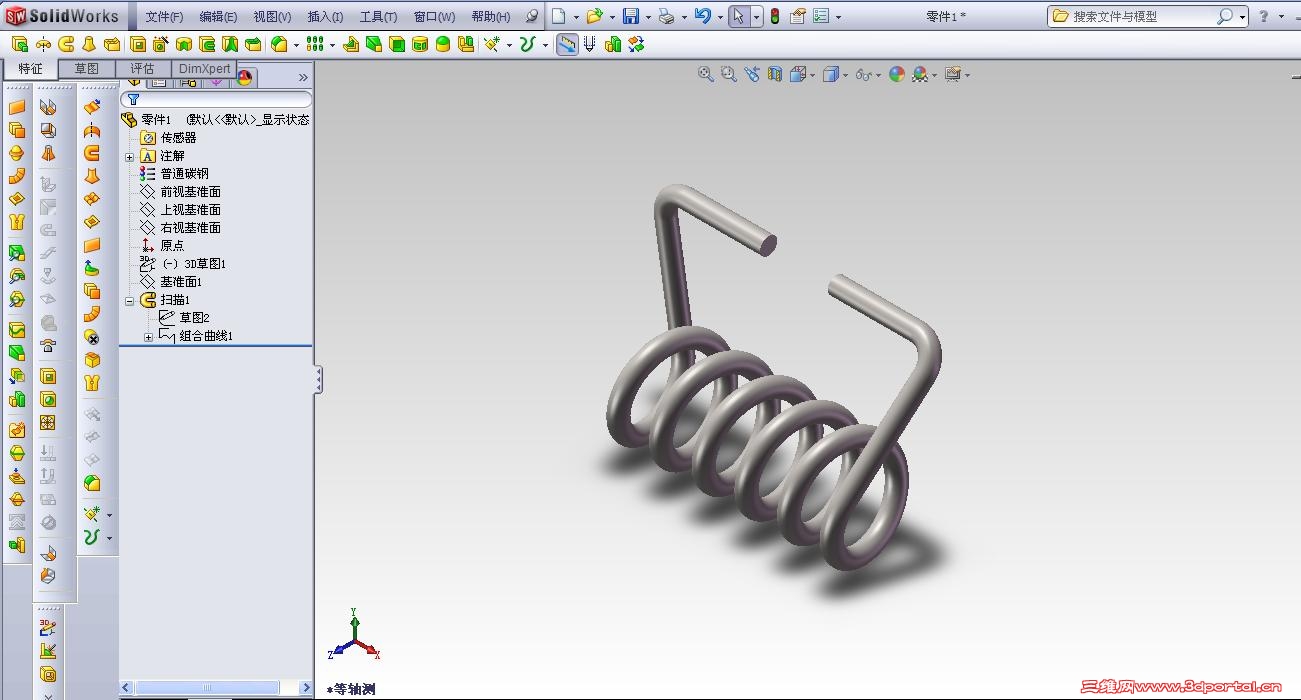Expand the 组合曲线1 node

[x=149, y=337]
